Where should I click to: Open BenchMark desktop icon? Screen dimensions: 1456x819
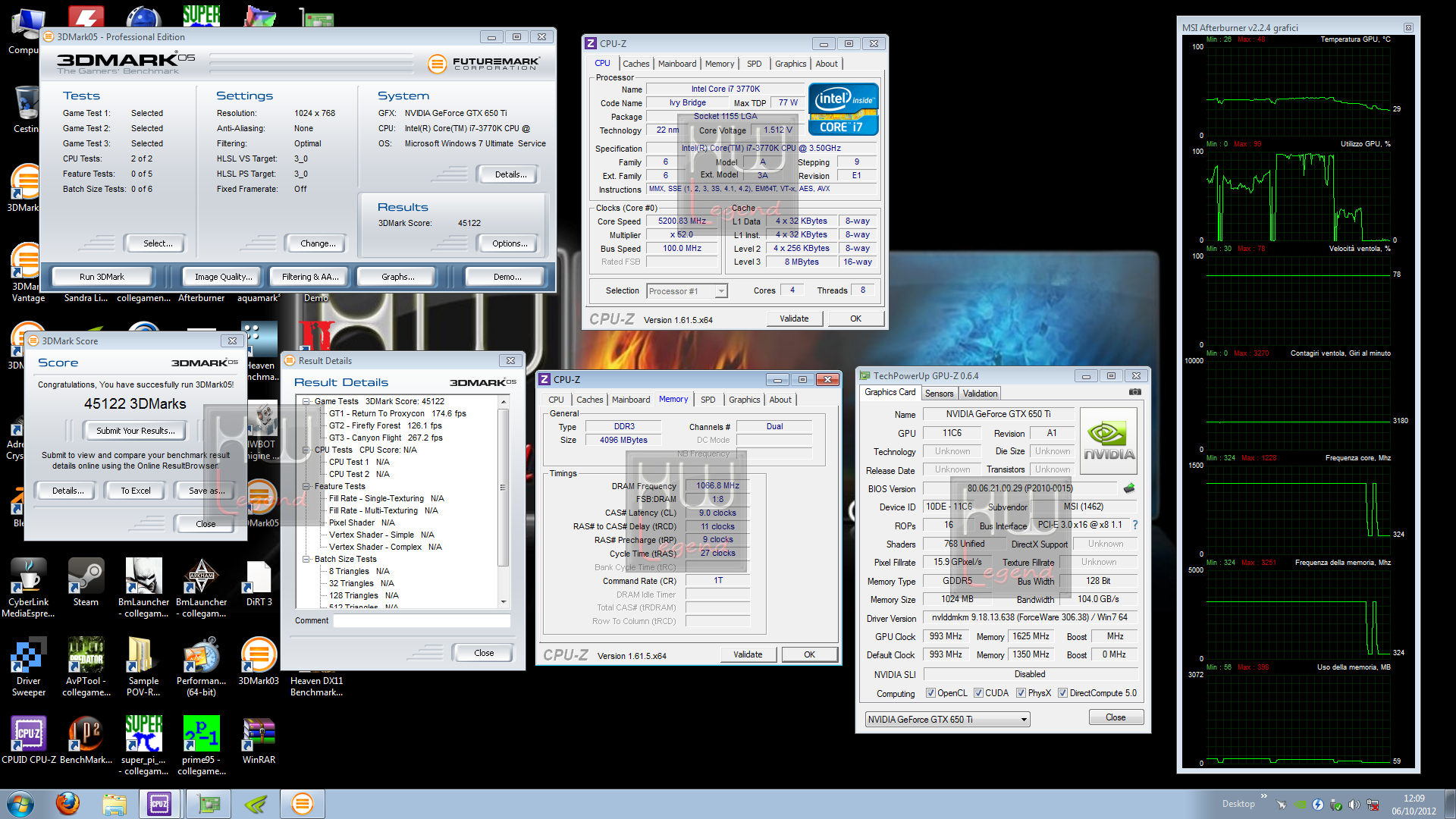[86, 740]
